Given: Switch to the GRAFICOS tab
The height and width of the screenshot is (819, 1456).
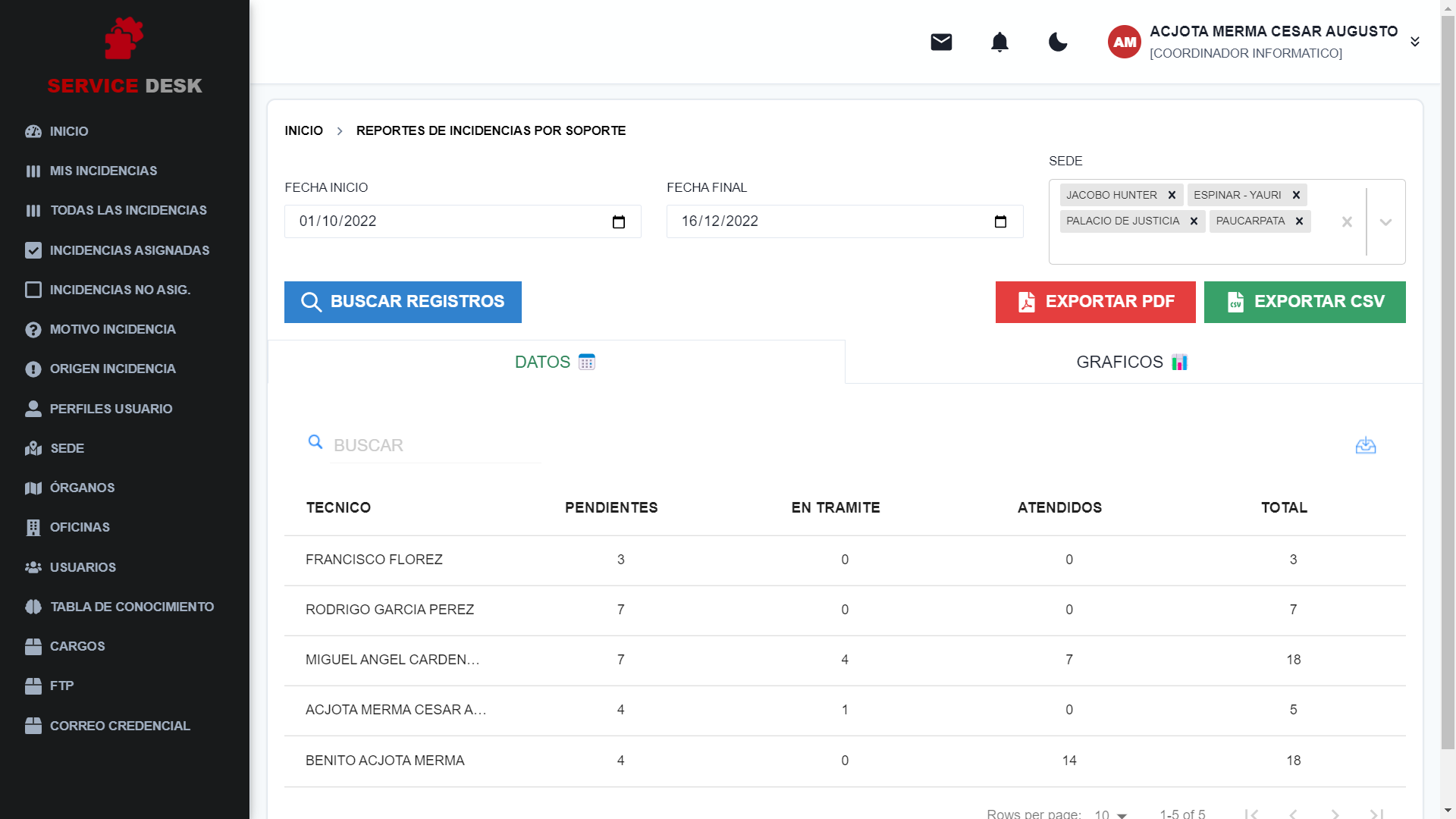Looking at the screenshot, I should click(x=1131, y=362).
